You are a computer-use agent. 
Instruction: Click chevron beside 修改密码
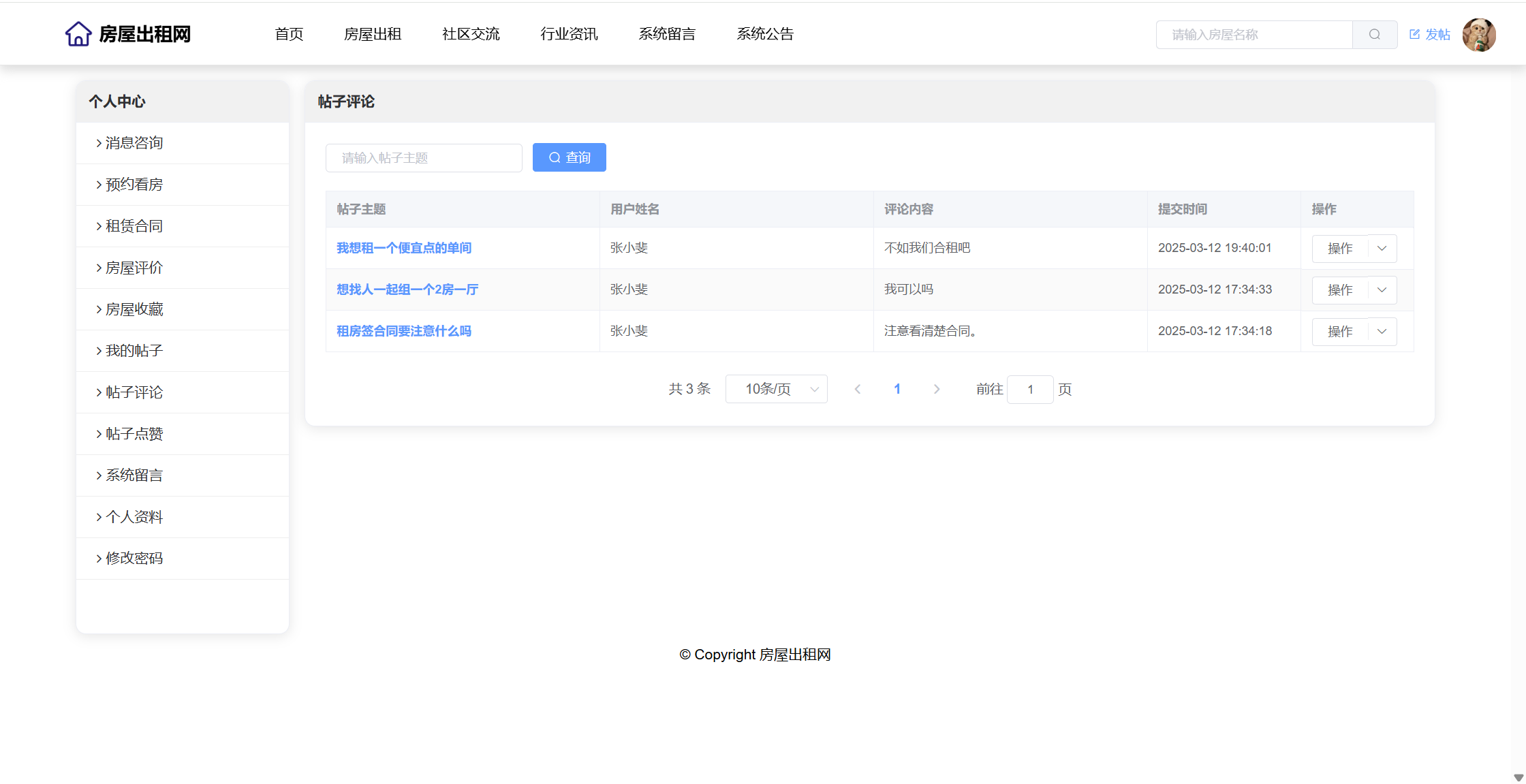[x=99, y=559]
